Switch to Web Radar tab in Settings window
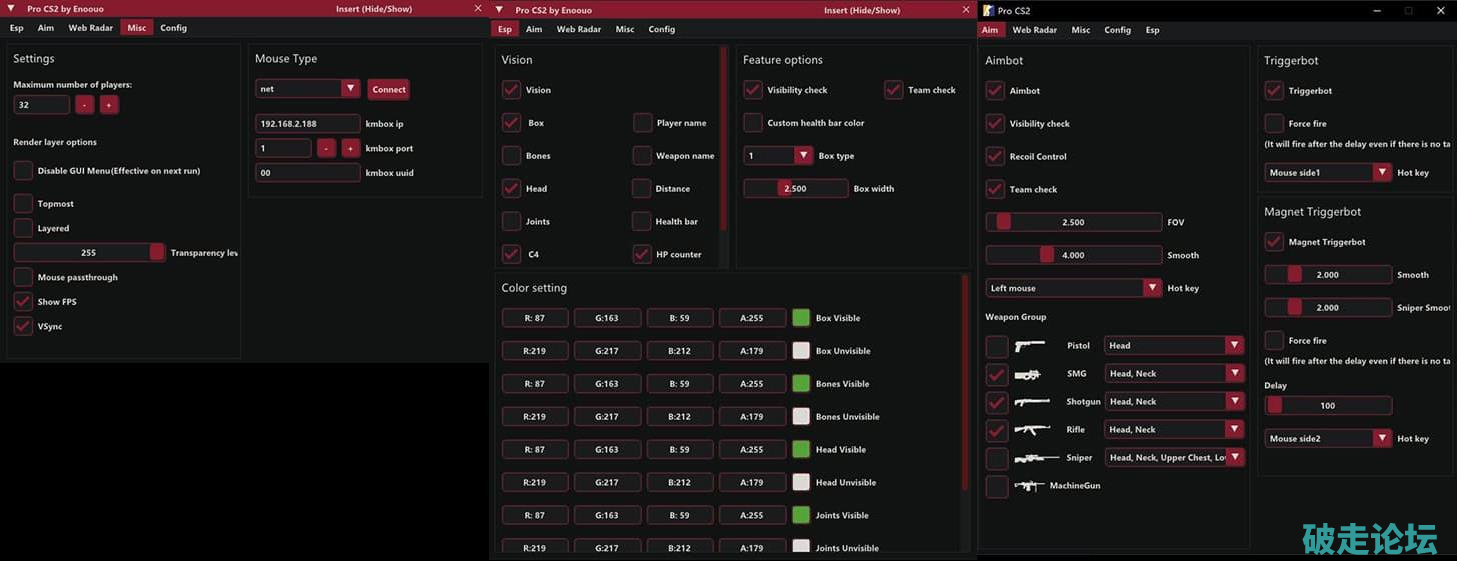The height and width of the screenshot is (561, 1457). pyautogui.click(x=90, y=28)
